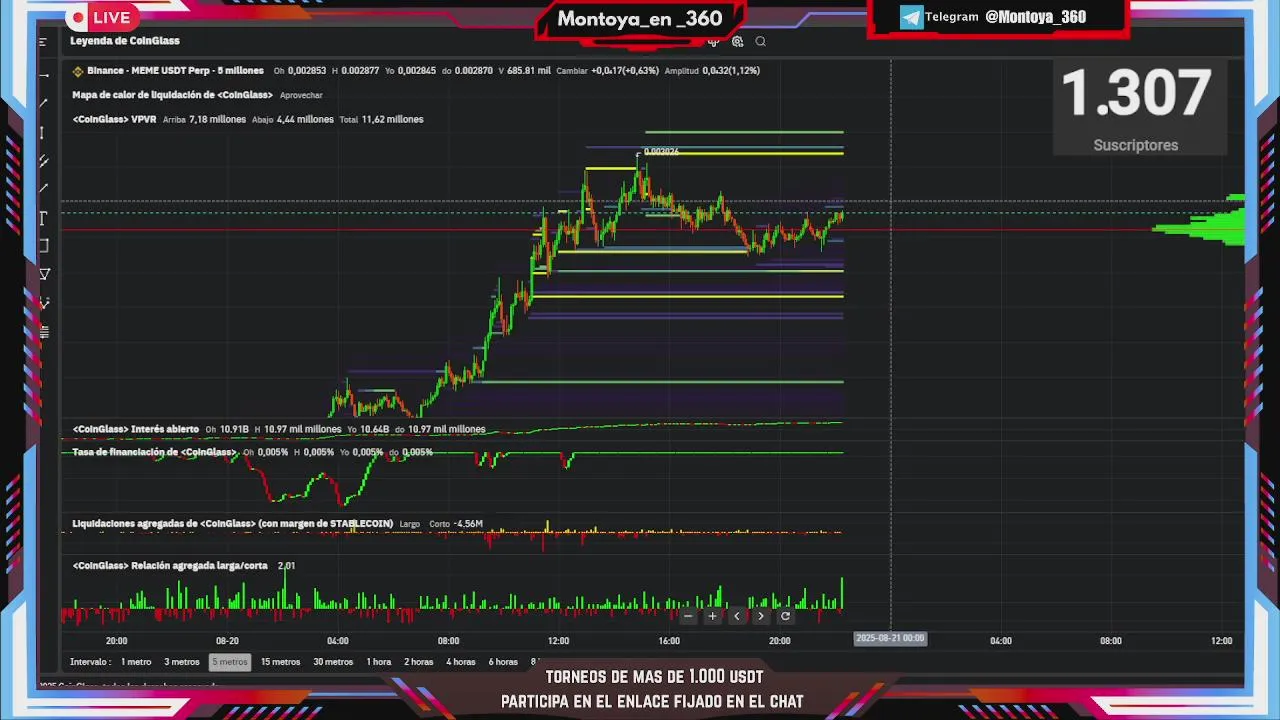The height and width of the screenshot is (720, 1280).
Task: Select the 1 metro interval
Action: (136, 662)
